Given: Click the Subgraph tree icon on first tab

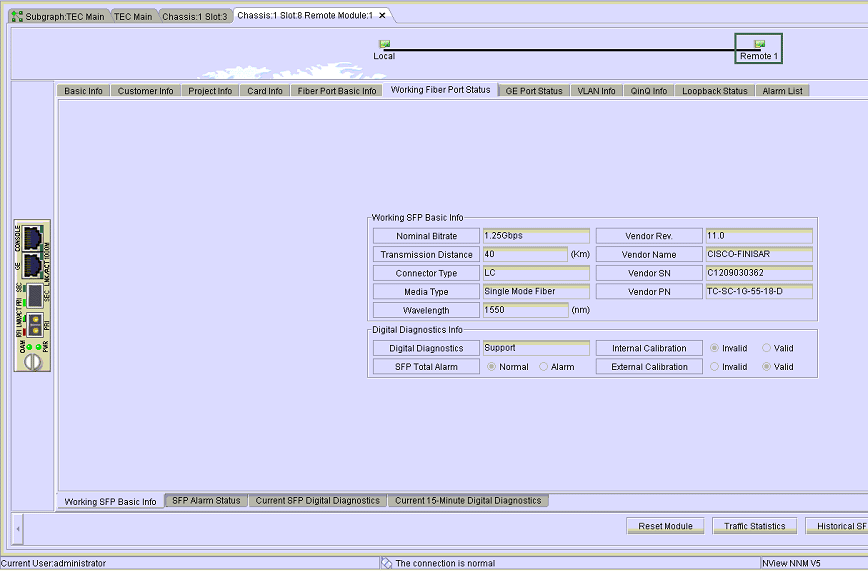Looking at the screenshot, I should coord(17,17).
